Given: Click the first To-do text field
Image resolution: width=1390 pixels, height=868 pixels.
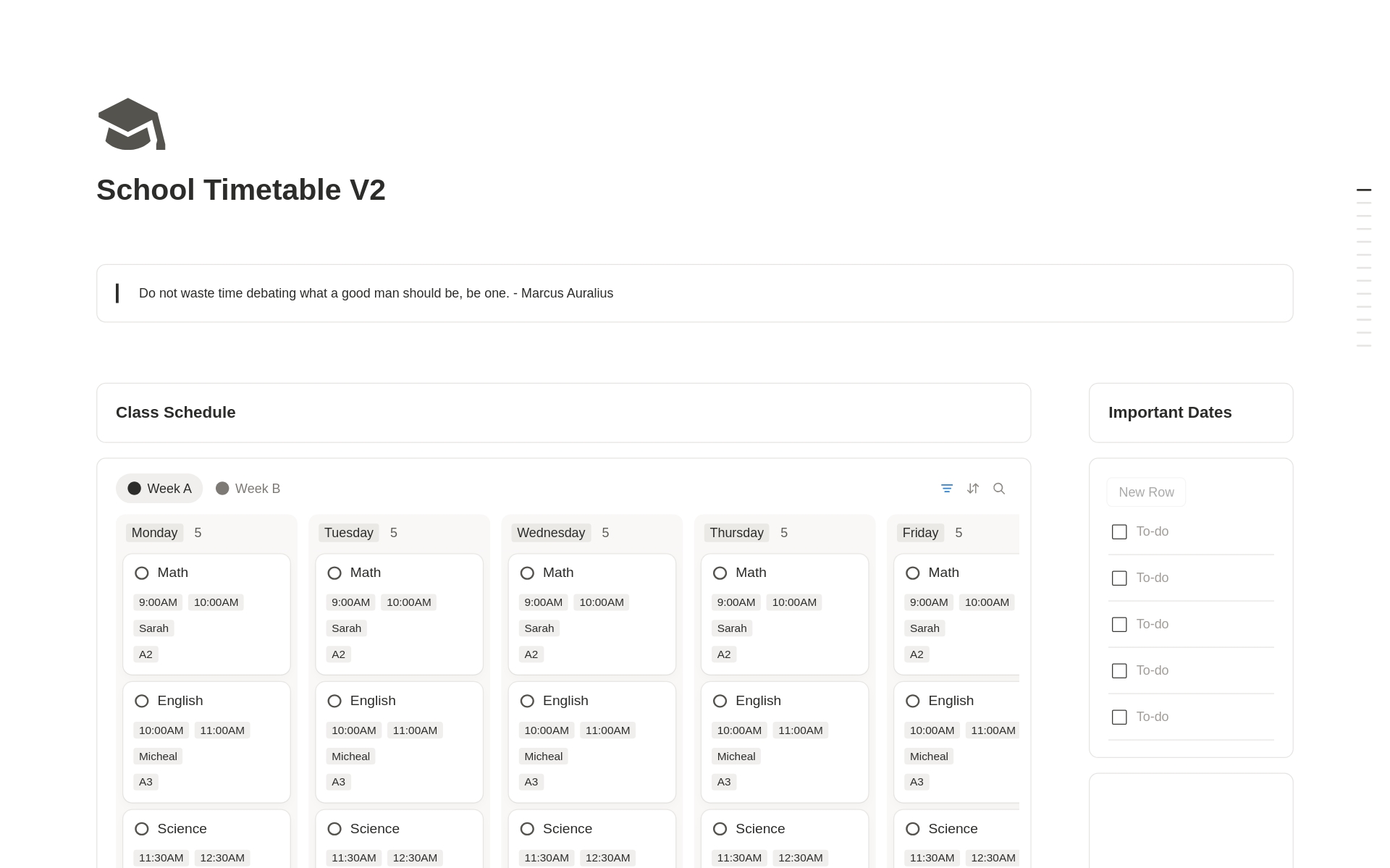Looking at the screenshot, I should [x=1153, y=532].
